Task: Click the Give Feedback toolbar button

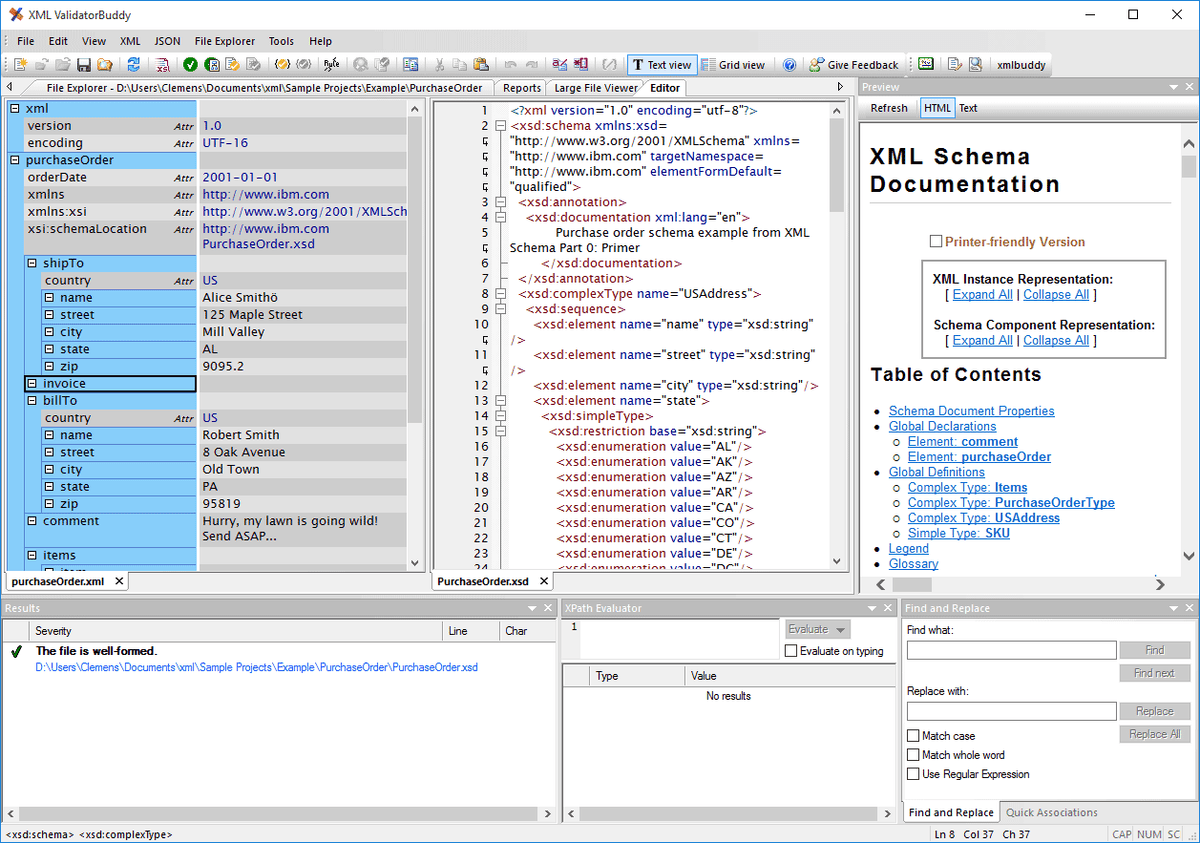Action: coord(853,65)
